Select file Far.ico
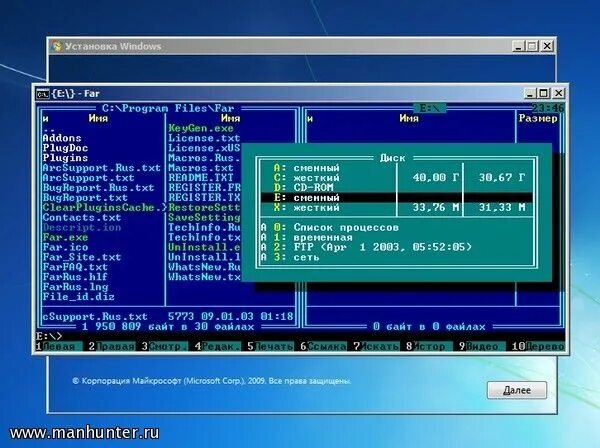 point(65,248)
